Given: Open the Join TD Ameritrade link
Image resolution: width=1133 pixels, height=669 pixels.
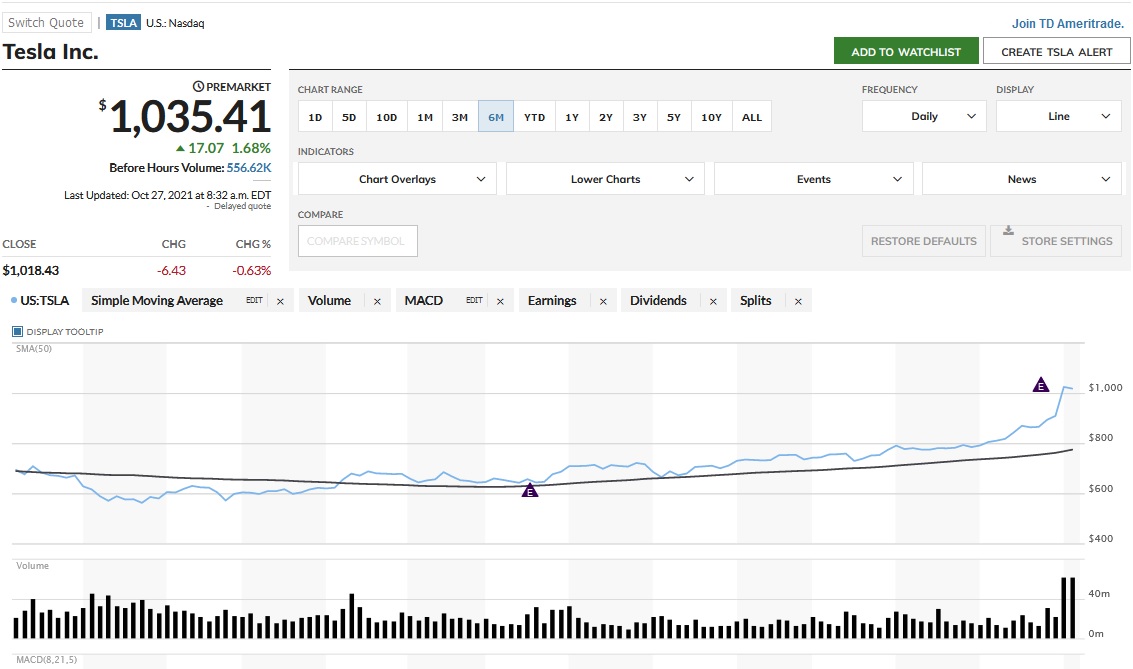Looking at the screenshot, I should coord(1068,23).
